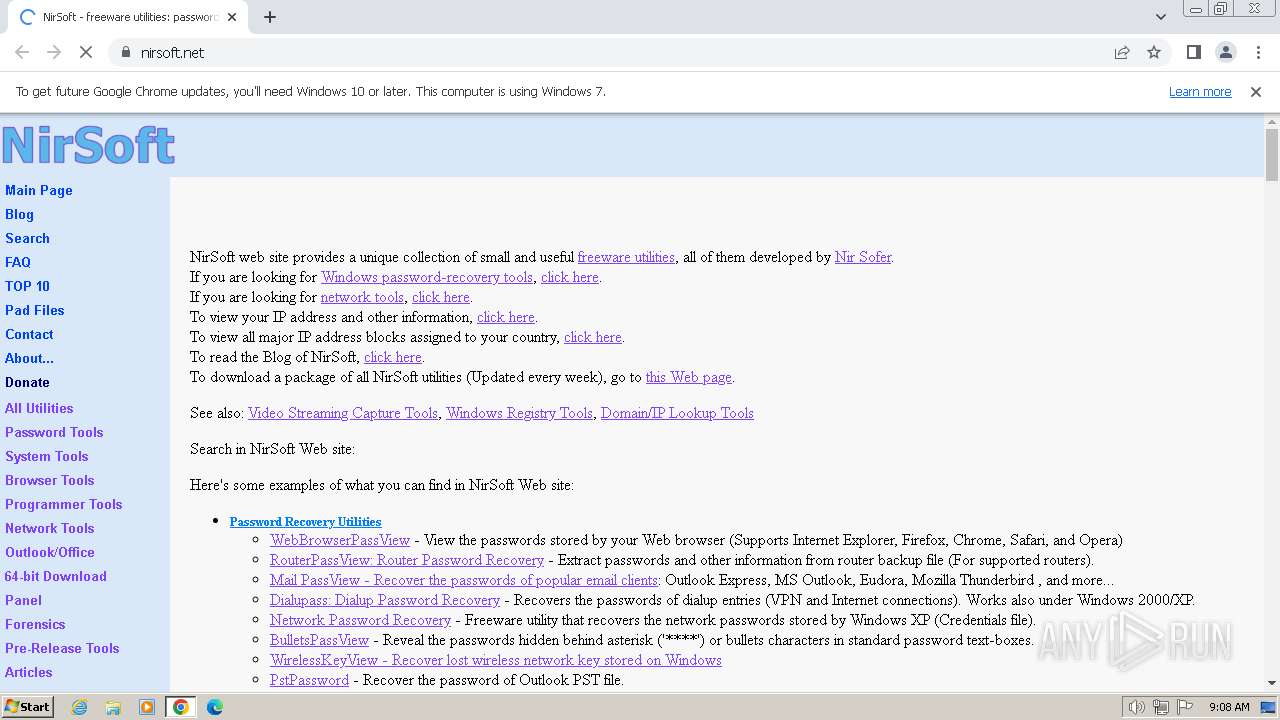Viewport: 1280px width, 720px height.
Task: Click the page vertical scrollbar thumb
Action: click(1272, 155)
